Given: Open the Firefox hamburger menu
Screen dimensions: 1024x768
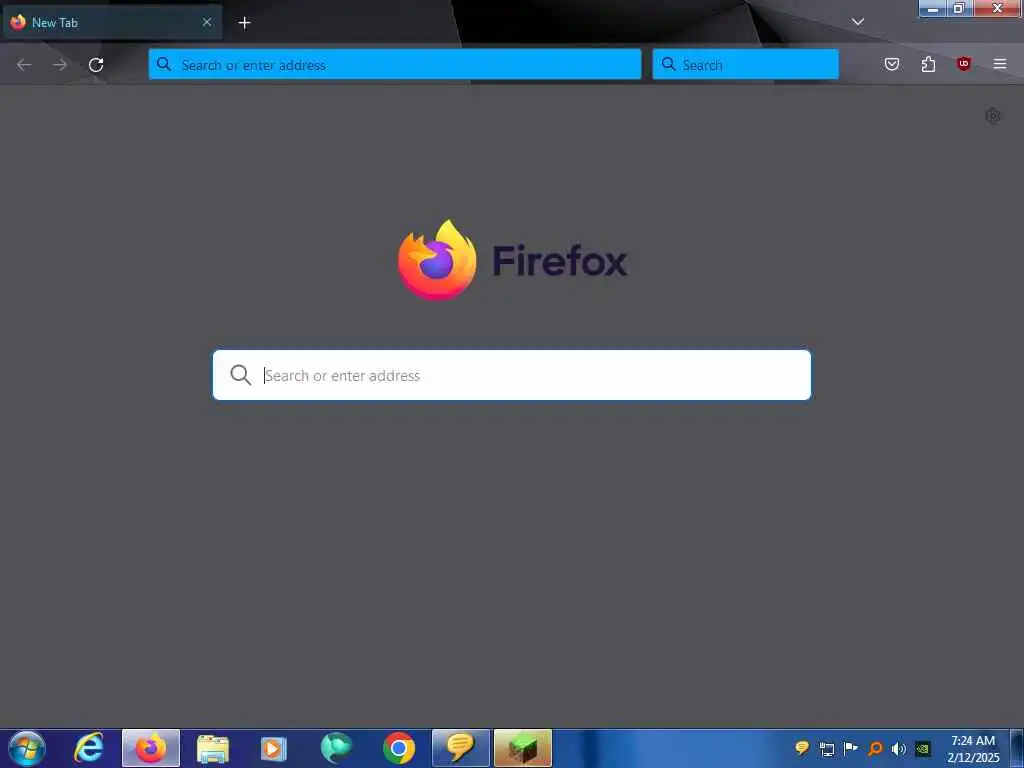Looking at the screenshot, I should (1000, 64).
